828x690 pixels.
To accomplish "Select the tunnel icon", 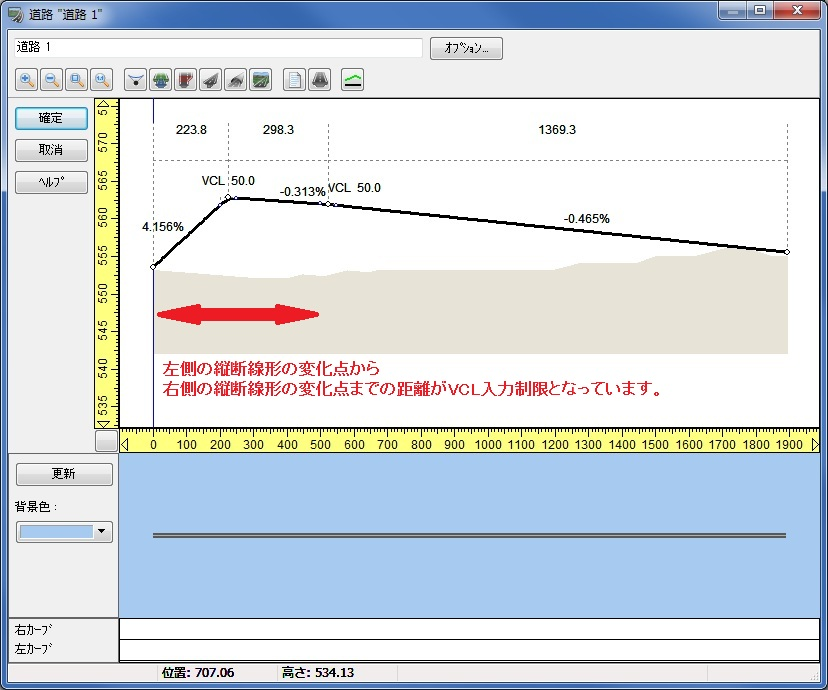I will pos(236,80).
